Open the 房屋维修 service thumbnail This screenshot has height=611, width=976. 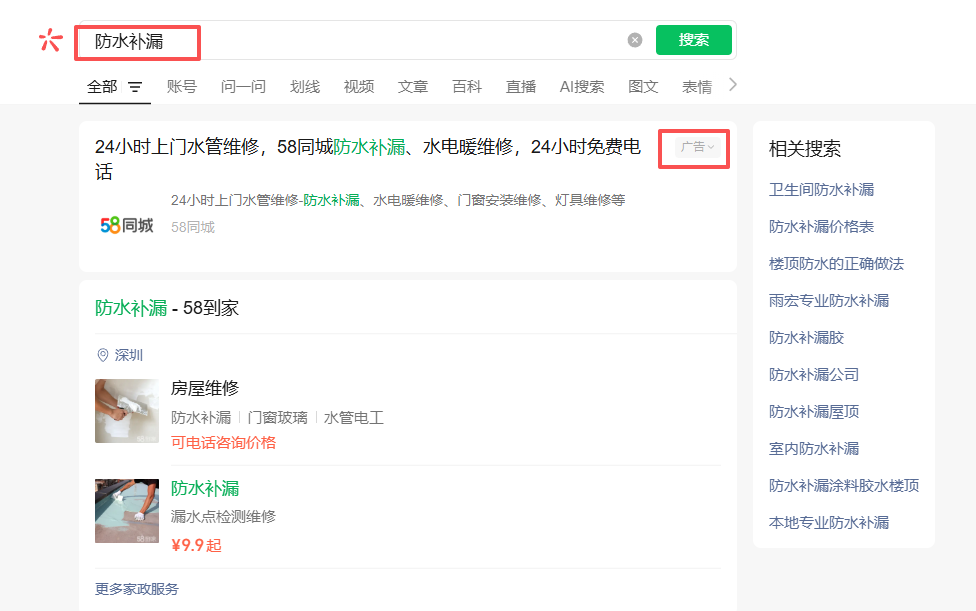[127, 411]
